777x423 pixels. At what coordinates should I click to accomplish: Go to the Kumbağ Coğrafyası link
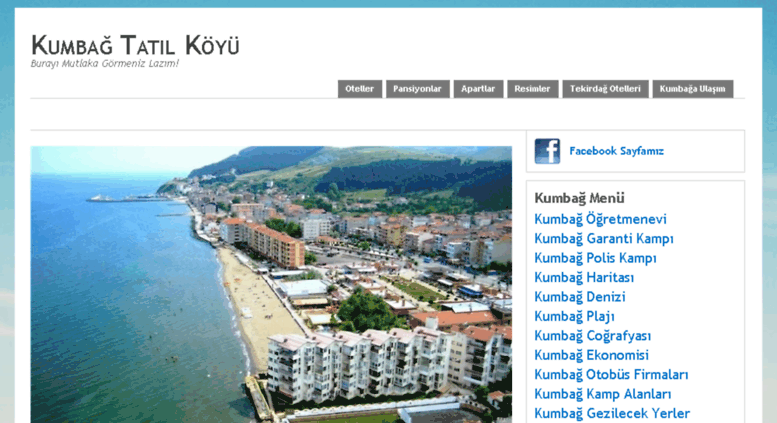click(593, 336)
